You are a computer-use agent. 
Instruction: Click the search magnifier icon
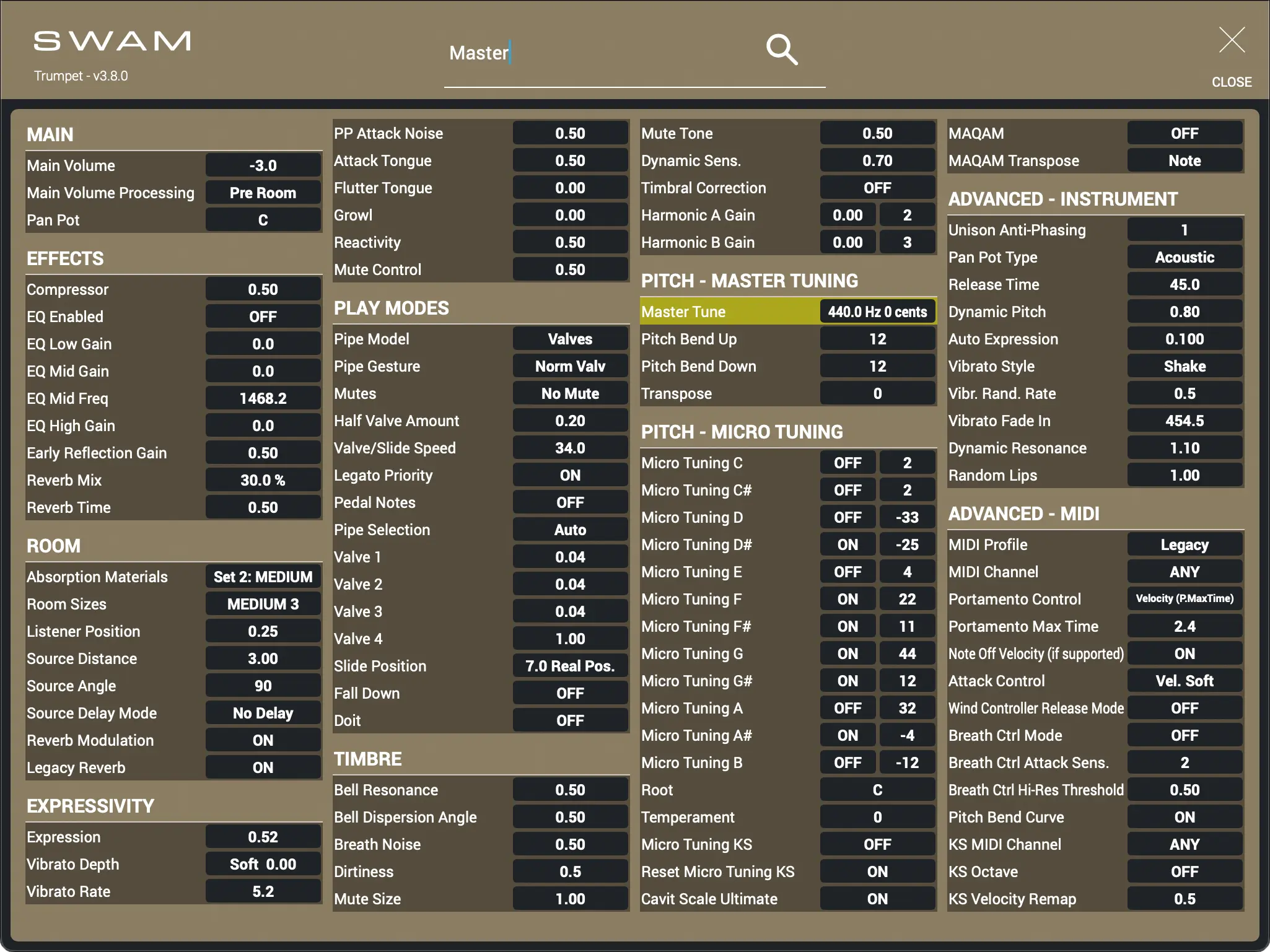[x=781, y=50]
